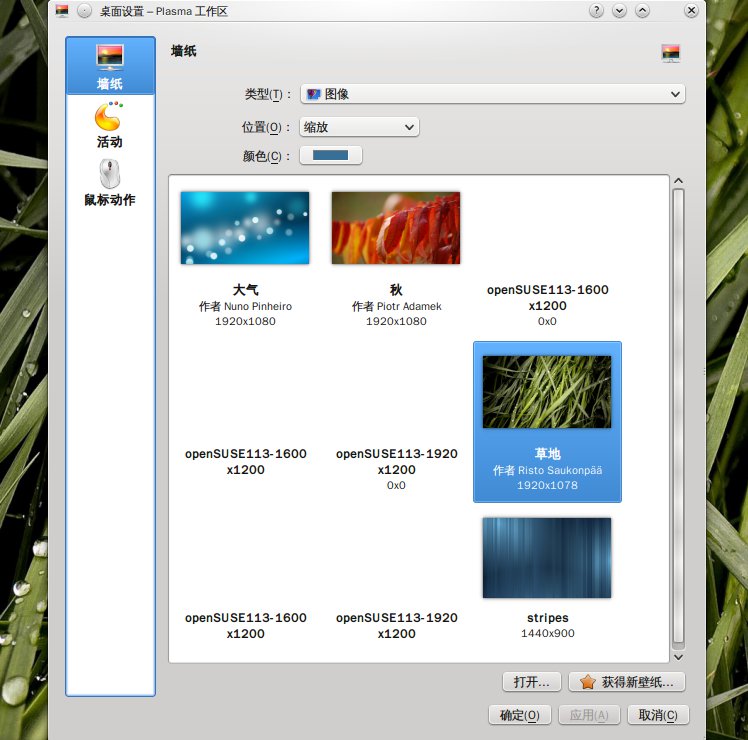The height and width of the screenshot is (740, 748).
Task: Select the 墙纸 wallpaper sidebar page
Action: pyautogui.click(x=110, y=65)
